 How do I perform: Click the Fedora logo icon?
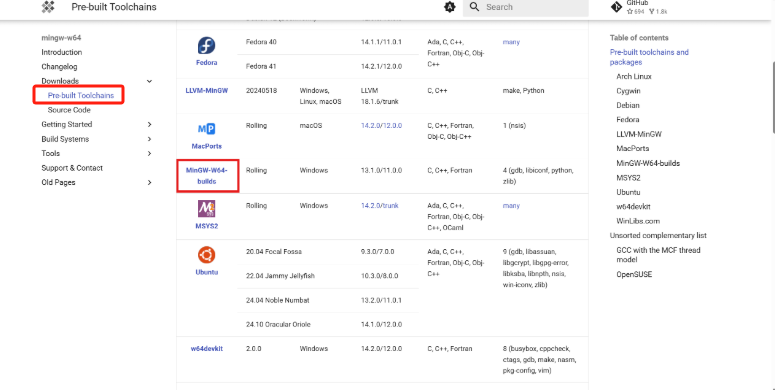coord(206,45)
